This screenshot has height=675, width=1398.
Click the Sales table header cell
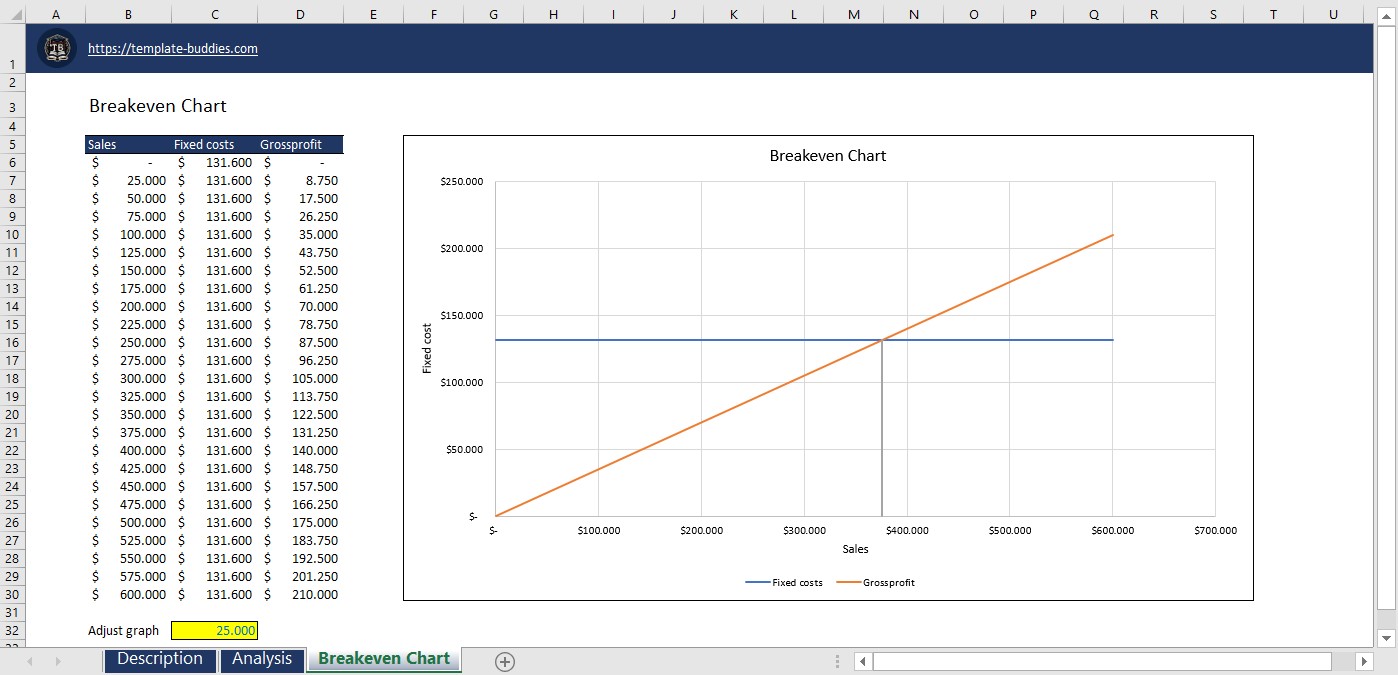(x=128, y=144)
